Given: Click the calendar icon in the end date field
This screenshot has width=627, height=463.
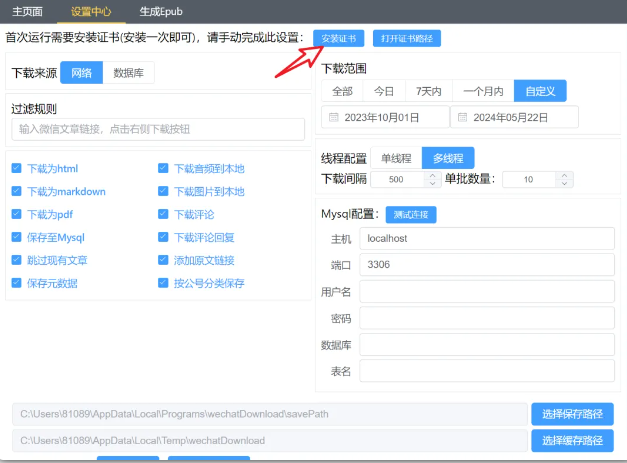Looking at the screenshot, I should 463,118.
